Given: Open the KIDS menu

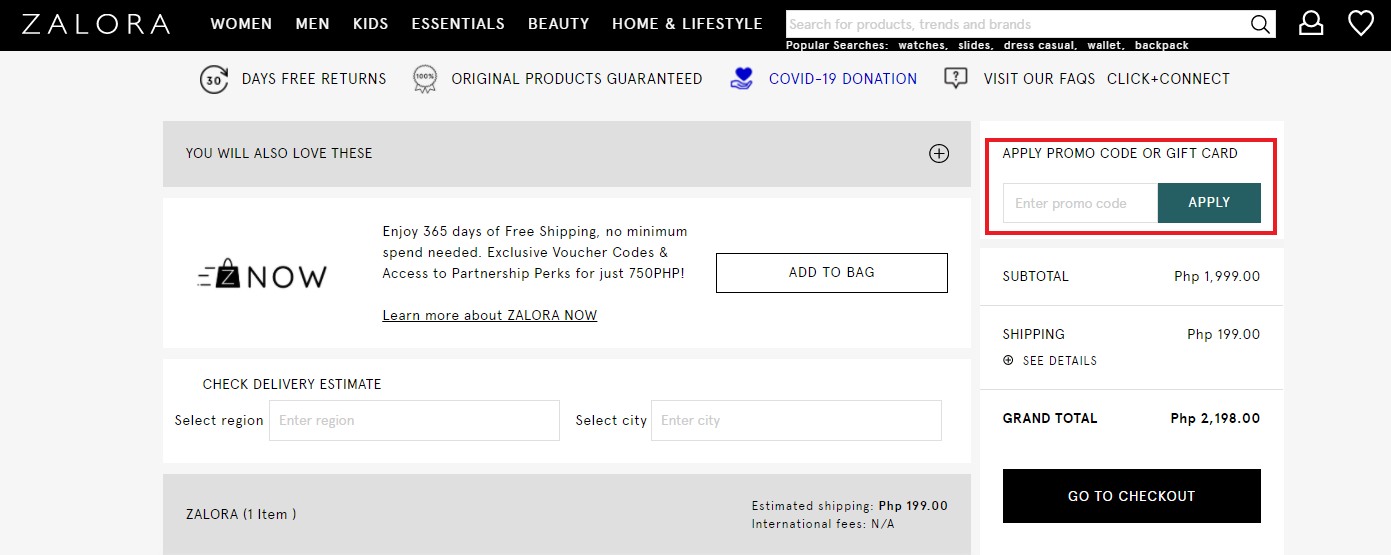Looking at the screenshot, I should [370, 24].
